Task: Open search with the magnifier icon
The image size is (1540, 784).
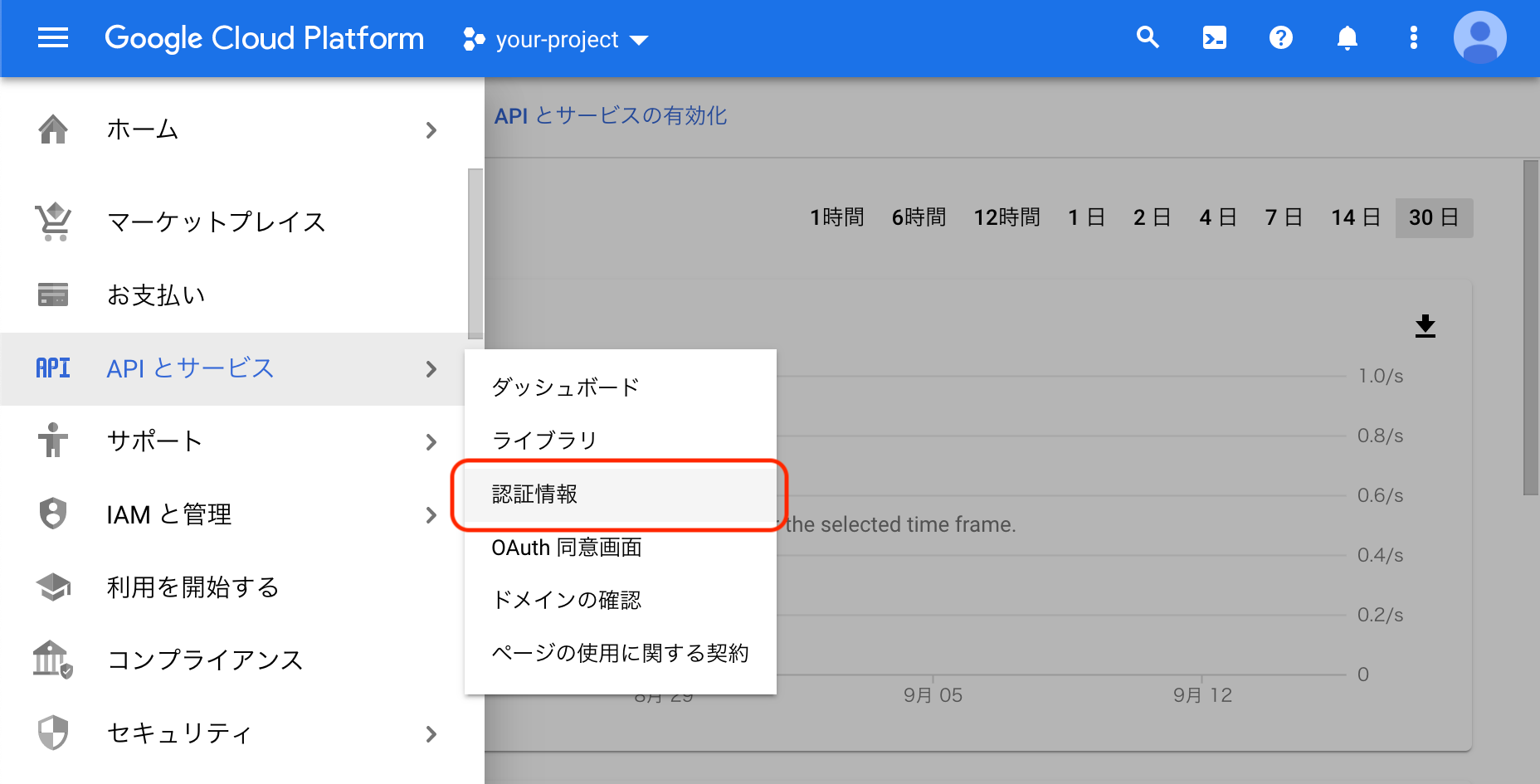Action: click(x=1148, y=37)
